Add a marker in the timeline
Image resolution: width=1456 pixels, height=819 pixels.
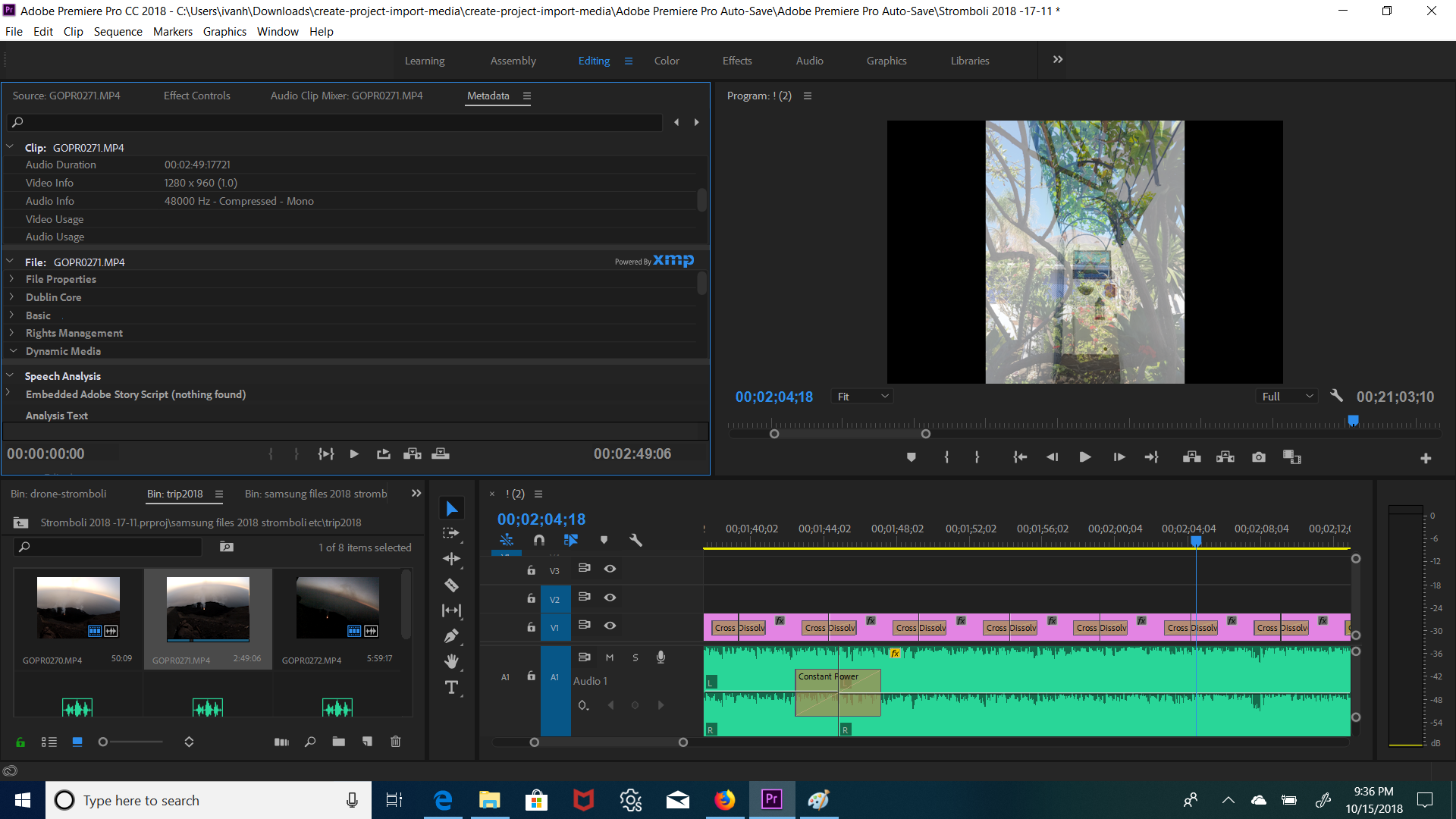pyautogui.click(x=604, y=540)
